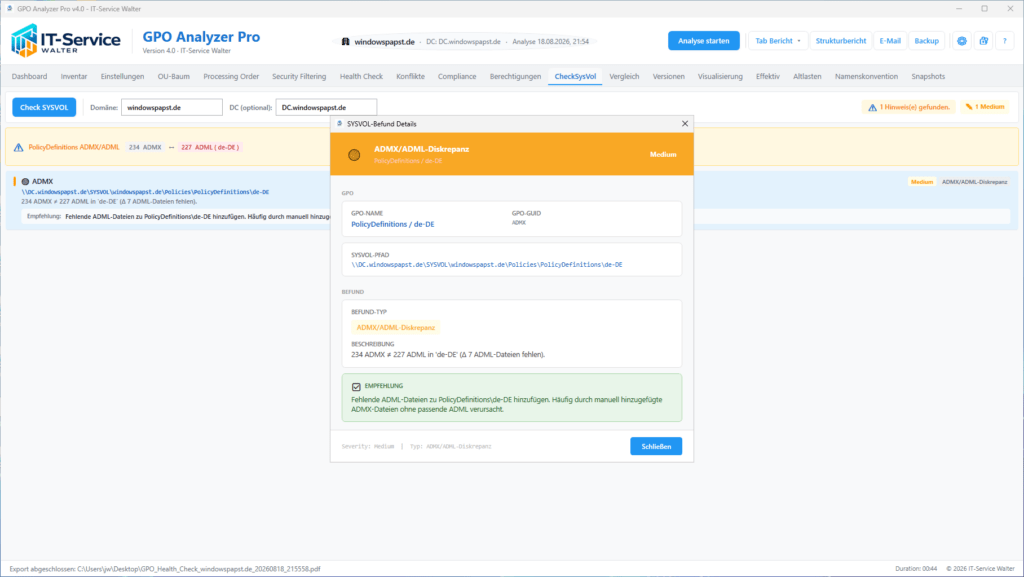
Task: Click the Medium label in dialog header
Action: click(663, 155)
